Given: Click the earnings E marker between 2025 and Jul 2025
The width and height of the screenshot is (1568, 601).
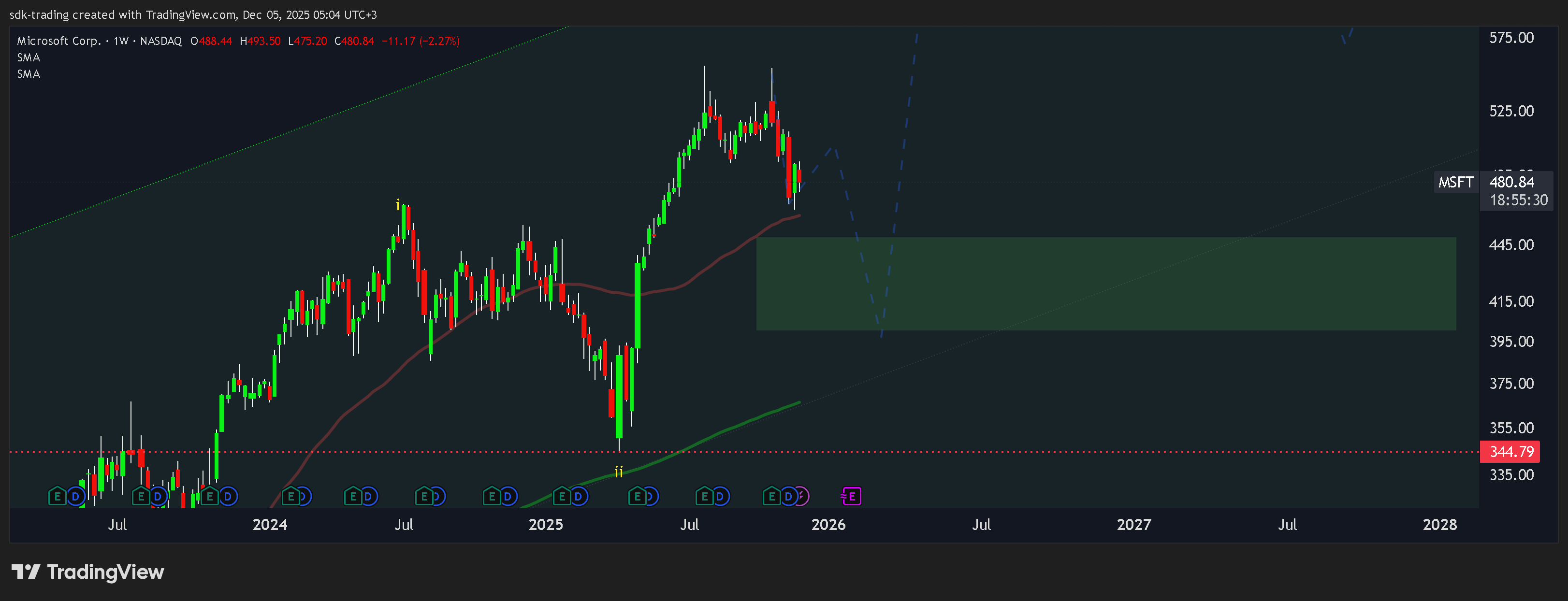Looking at the screenshot, I should click(x=638, y=496).
